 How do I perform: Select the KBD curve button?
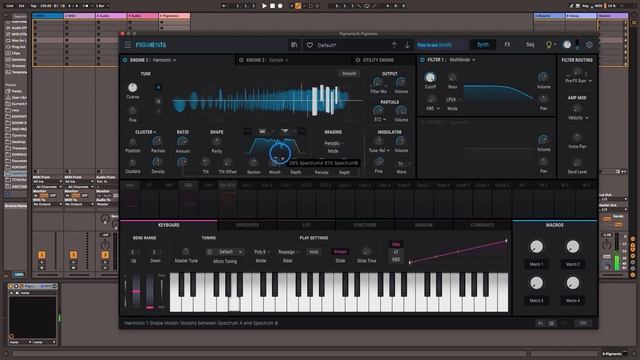(x=396, y=259)
